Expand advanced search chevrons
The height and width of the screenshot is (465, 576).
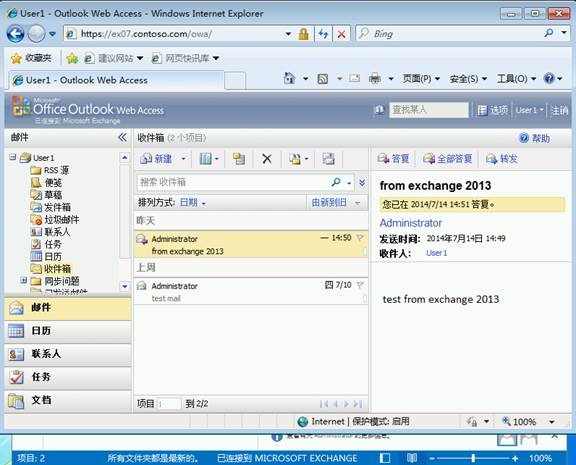point(362,183)
